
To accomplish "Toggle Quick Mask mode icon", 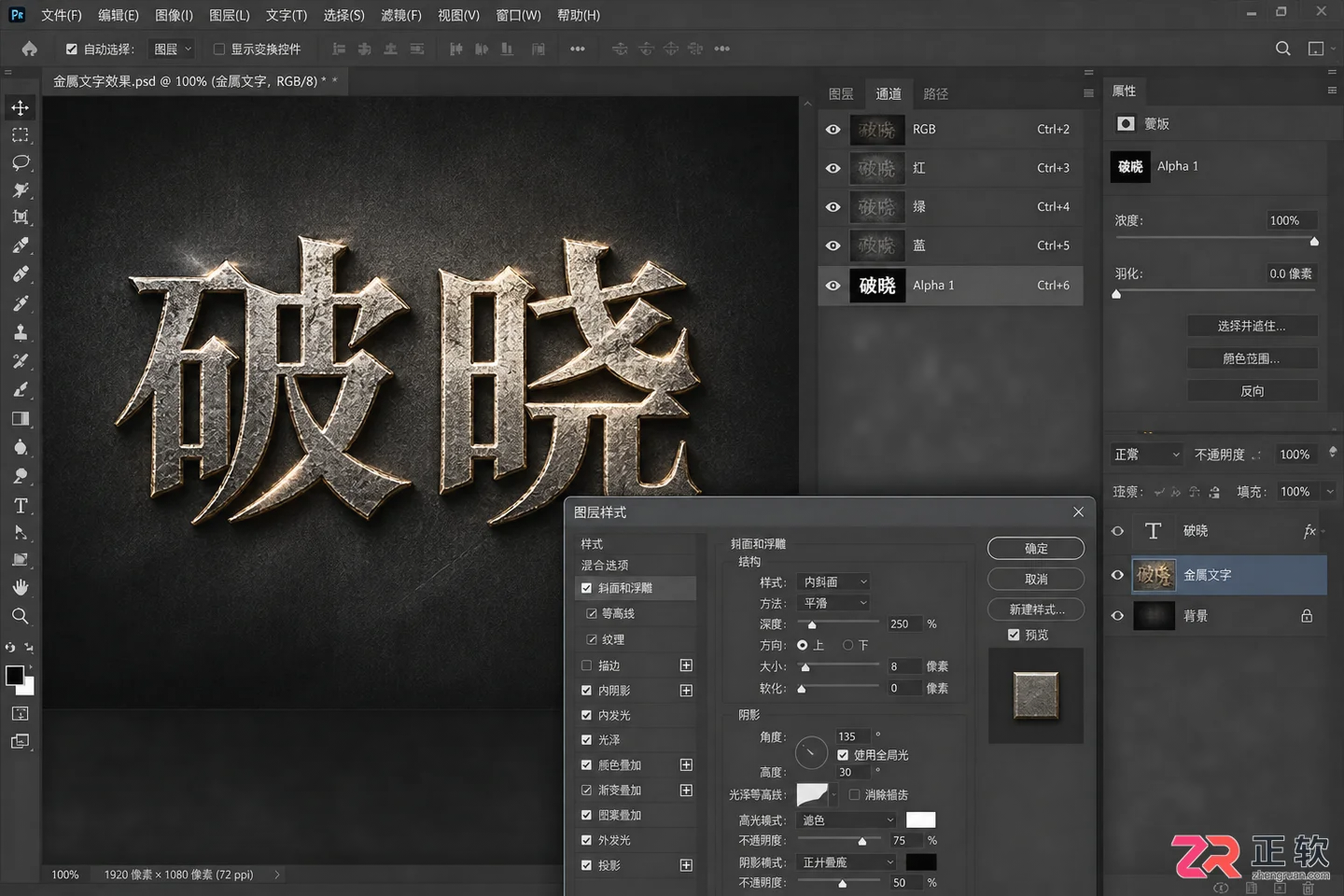I will (20, 714).
